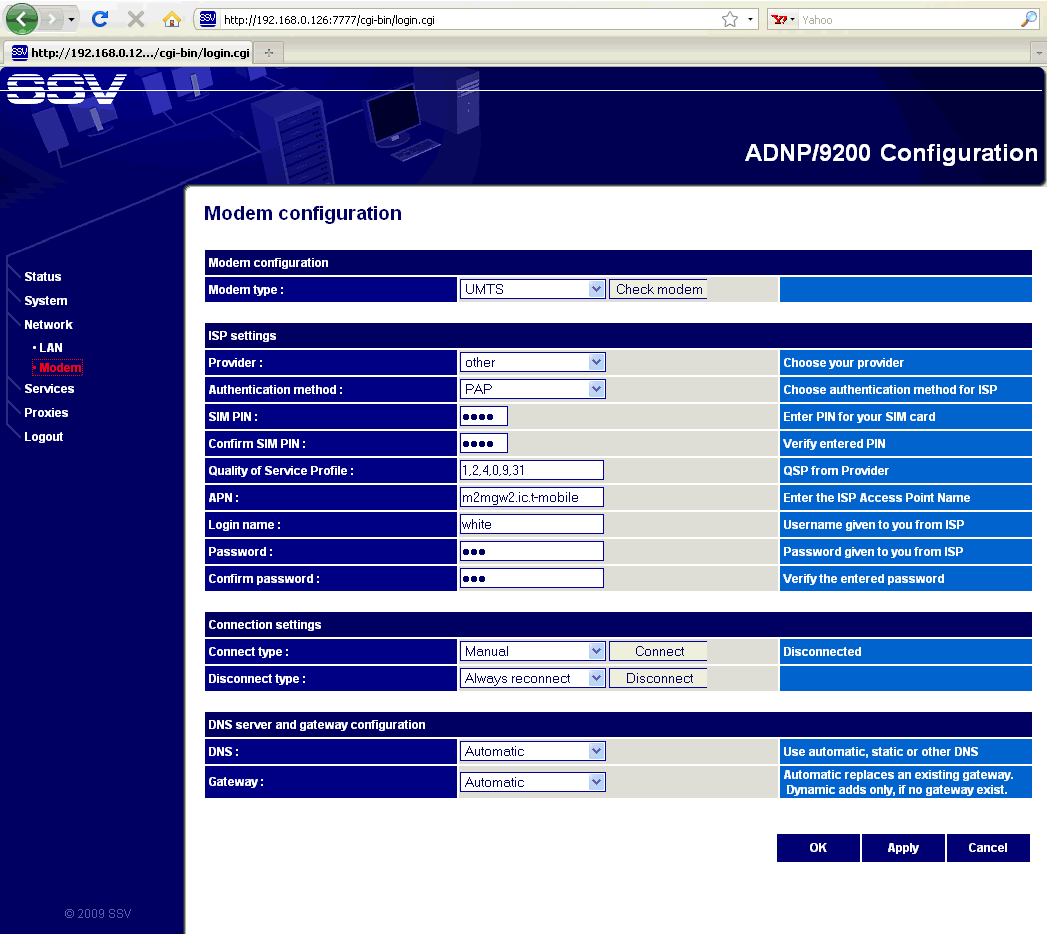Click the SSV logo in the header

pyautogui.click(x=66, y=89)
